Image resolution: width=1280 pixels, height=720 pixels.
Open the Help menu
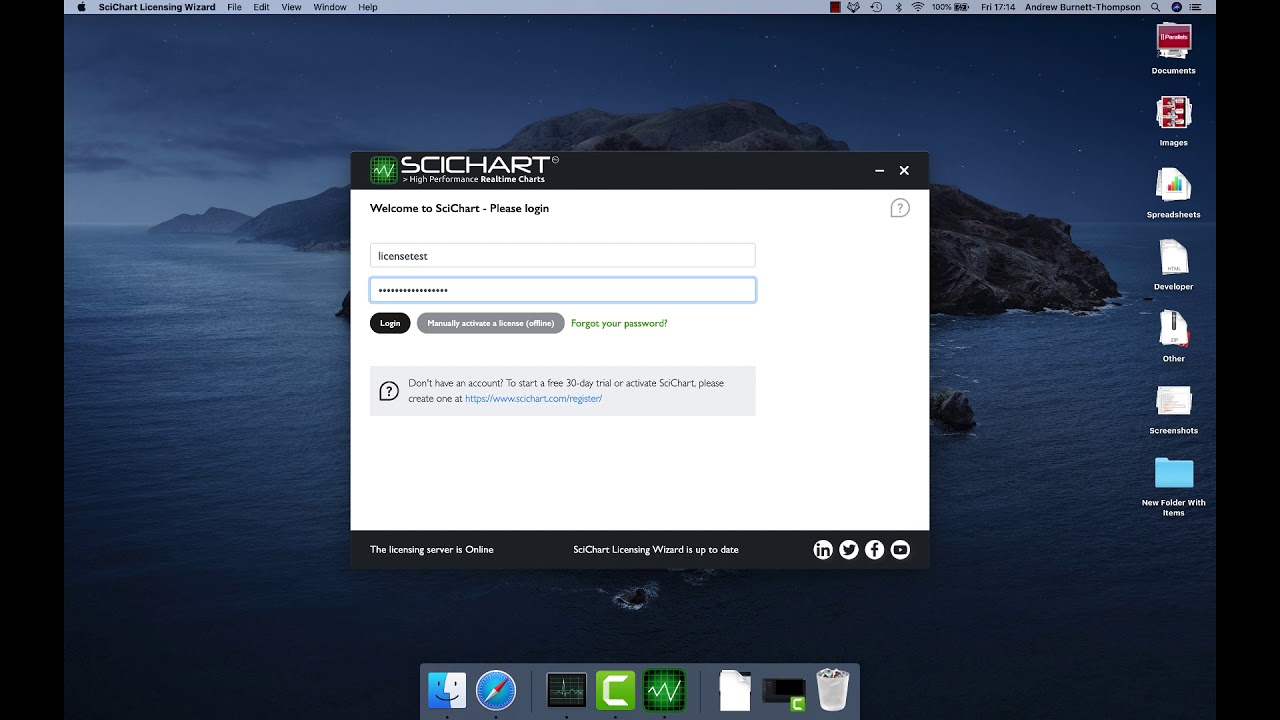[368, 7]
